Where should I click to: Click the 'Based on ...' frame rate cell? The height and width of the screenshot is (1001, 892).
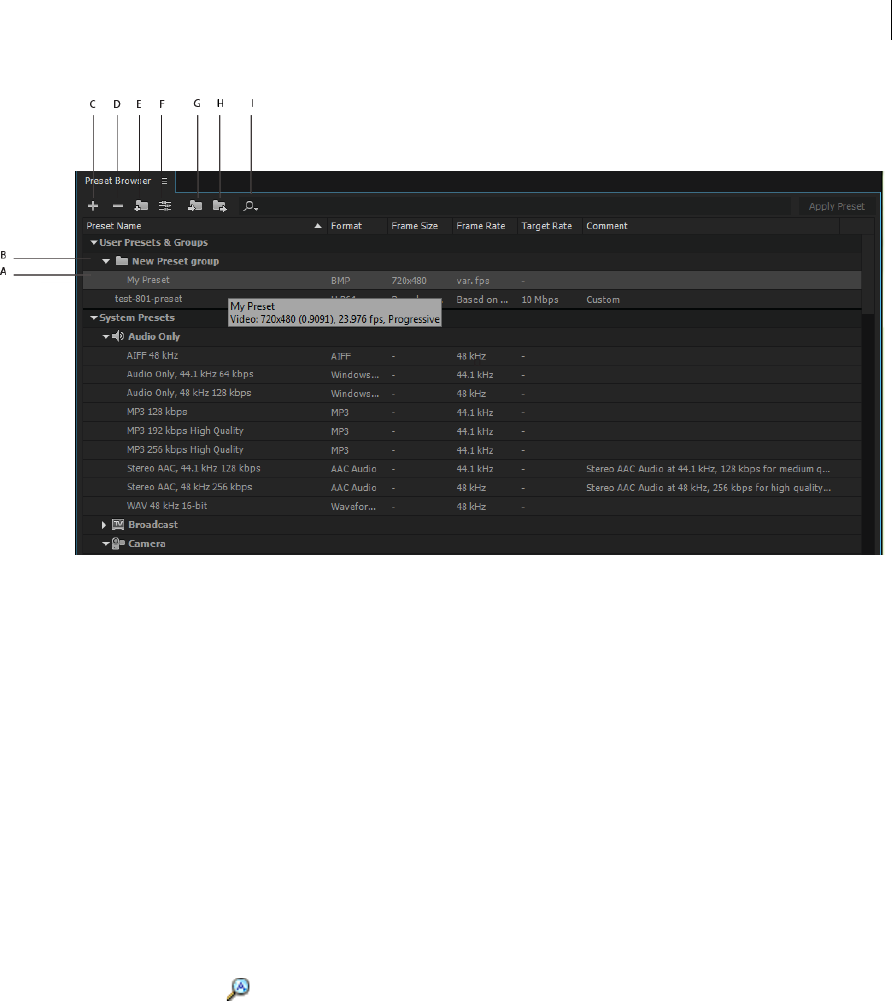pyautogui.click(x=482, y=300)
